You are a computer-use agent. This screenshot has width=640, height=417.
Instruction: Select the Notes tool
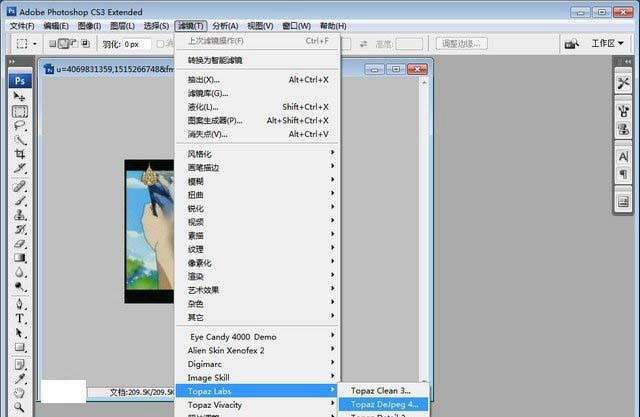pos(19,364)
